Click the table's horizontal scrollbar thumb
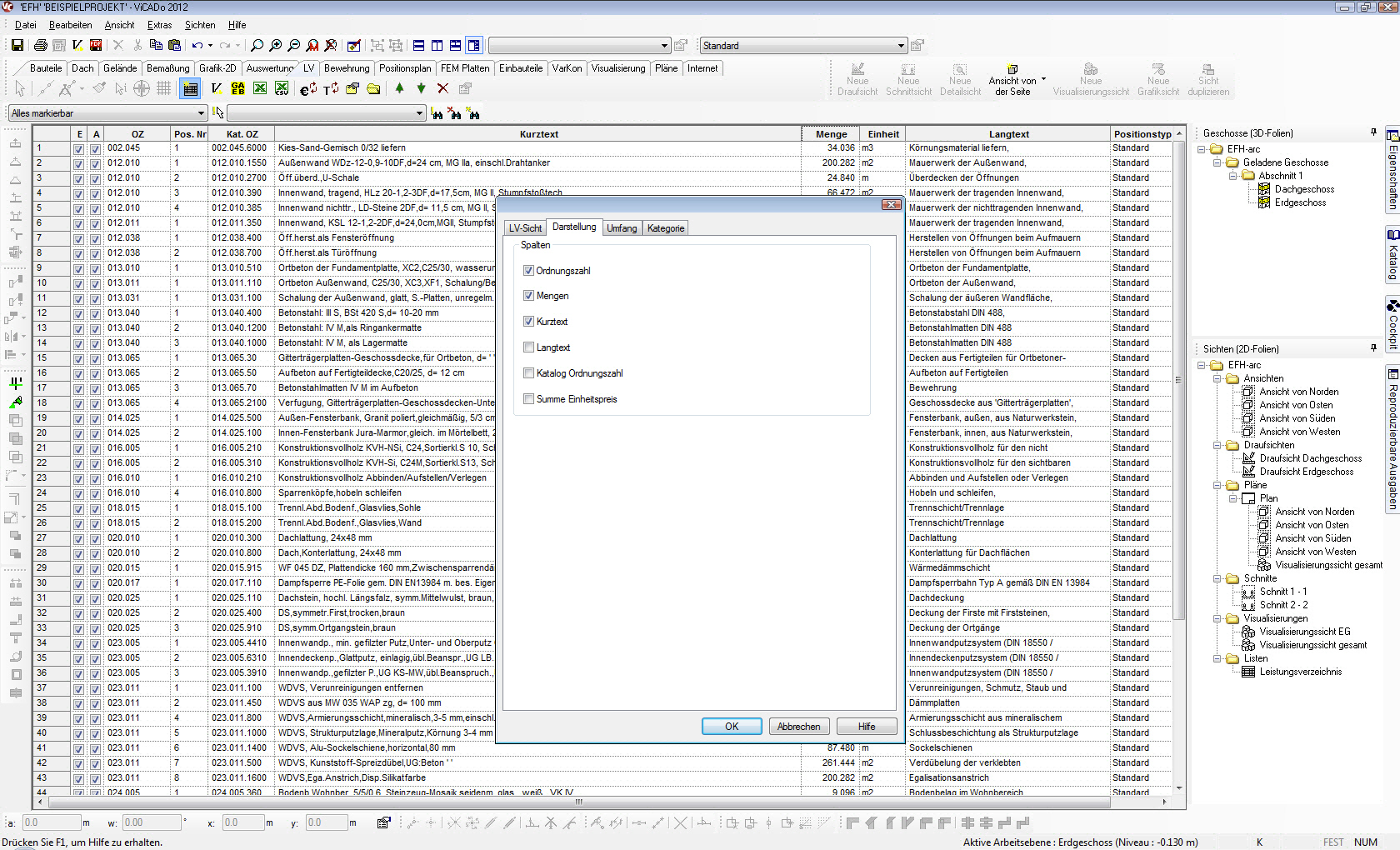This screenshot has height=850, width=1400. click(579, 802)
